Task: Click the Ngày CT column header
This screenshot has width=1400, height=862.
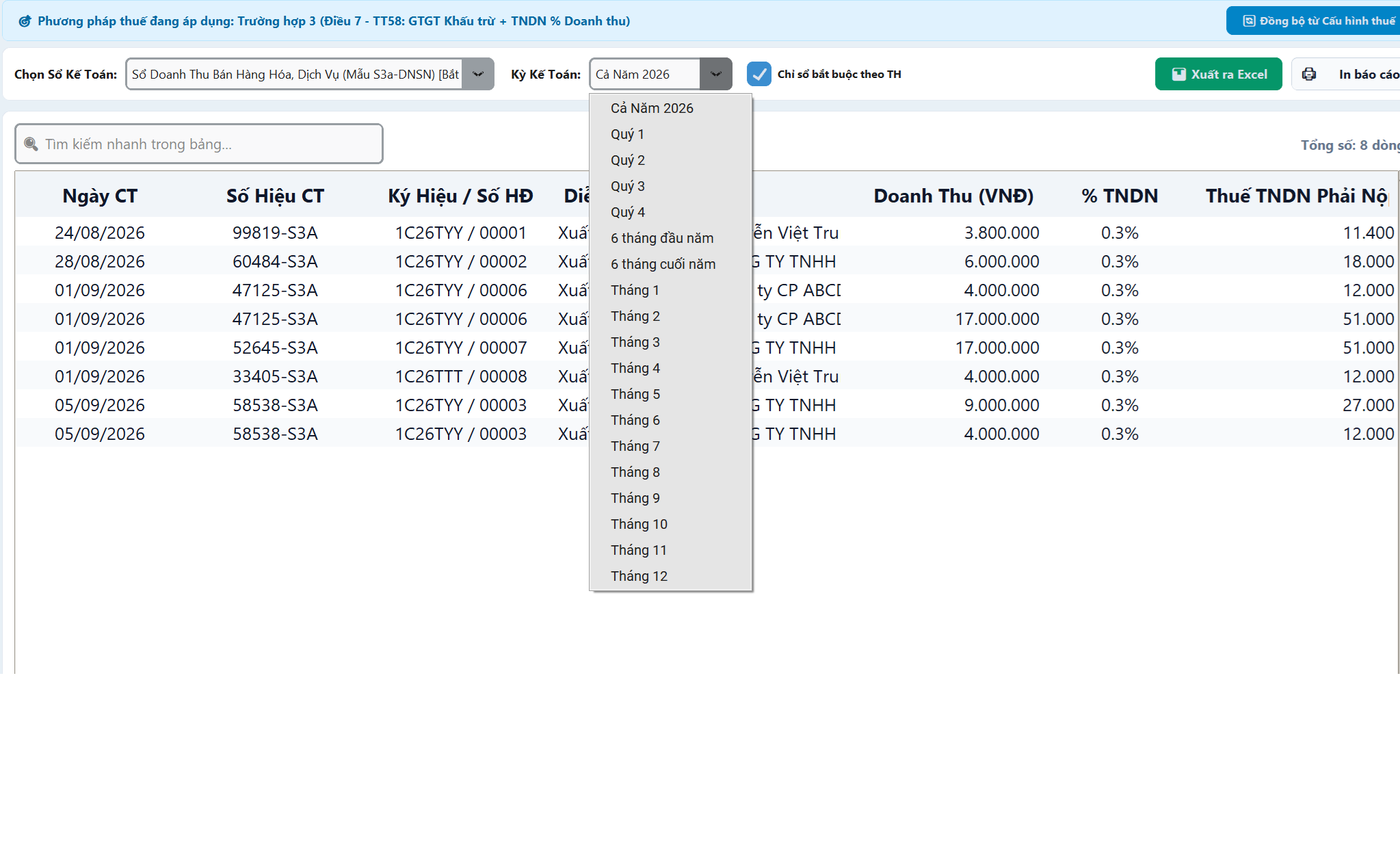Action: pos(100,196)
